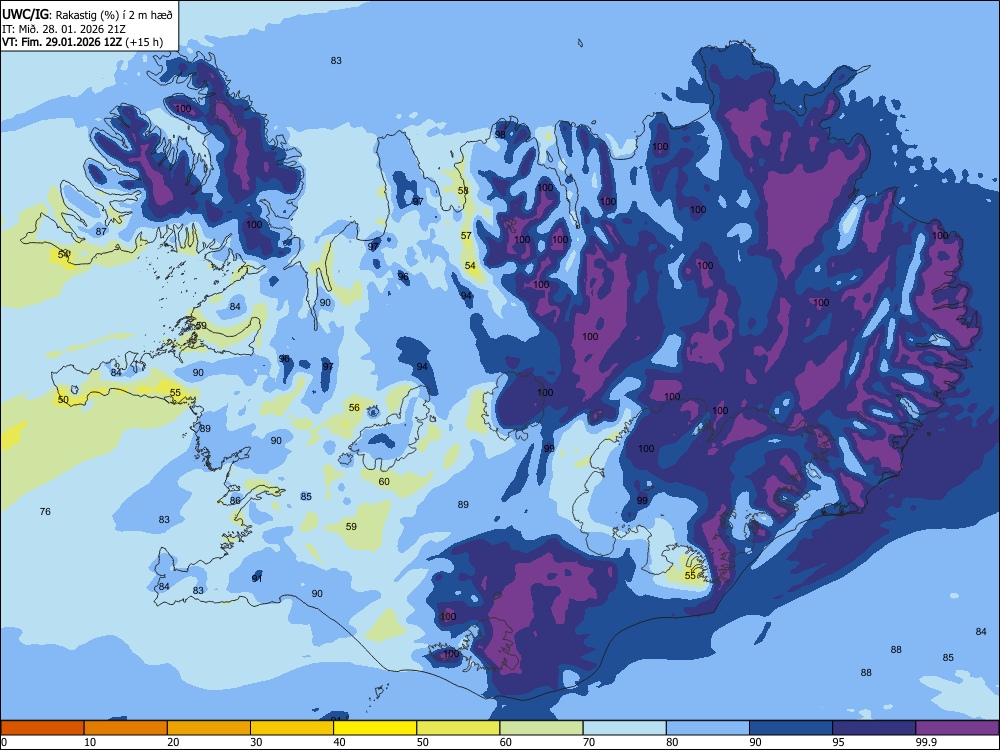Screen dimensions: 1000x750
Task: Select the '86' humidity label on the map
Action: click(235, 501)
